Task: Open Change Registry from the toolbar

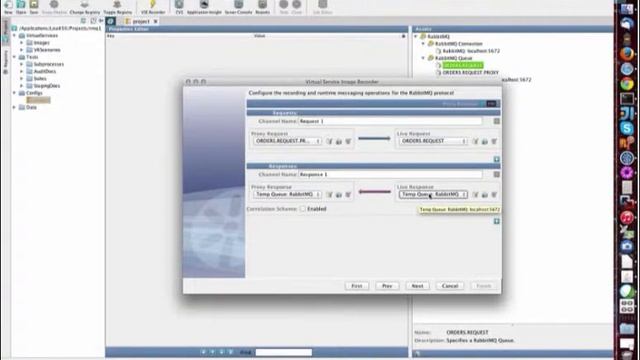Action: point(84,7)
